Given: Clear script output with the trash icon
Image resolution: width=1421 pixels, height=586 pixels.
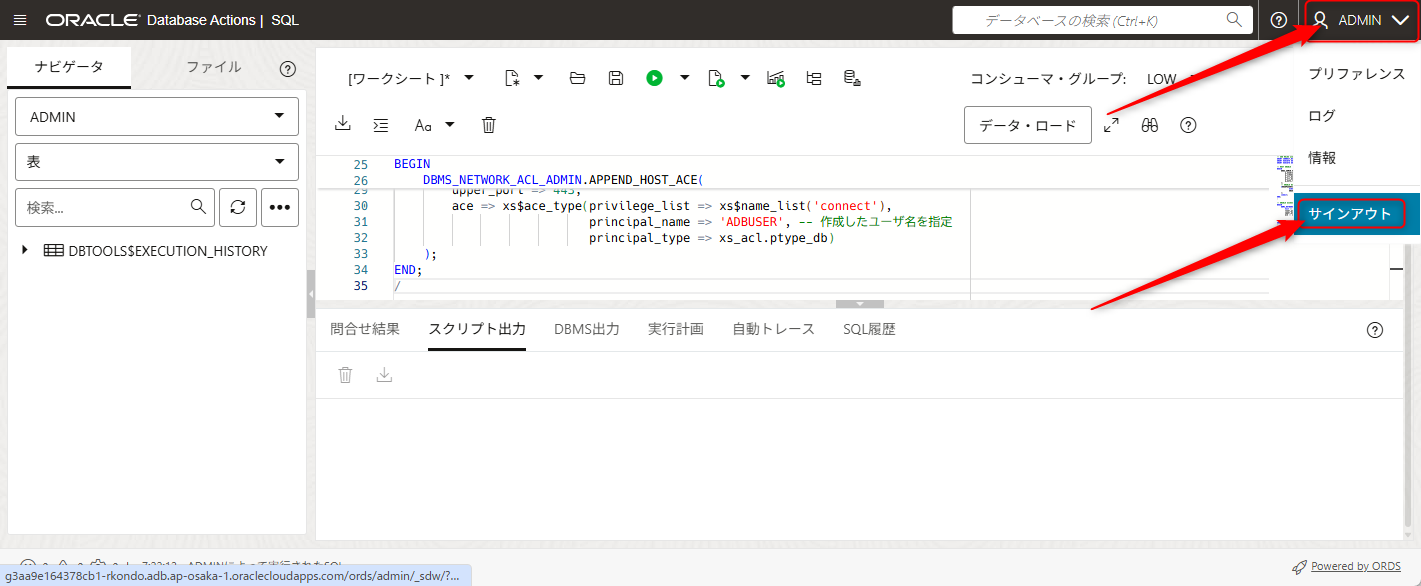Looking at the screenshot, I should pyautogui.click(x=345, y=375).
